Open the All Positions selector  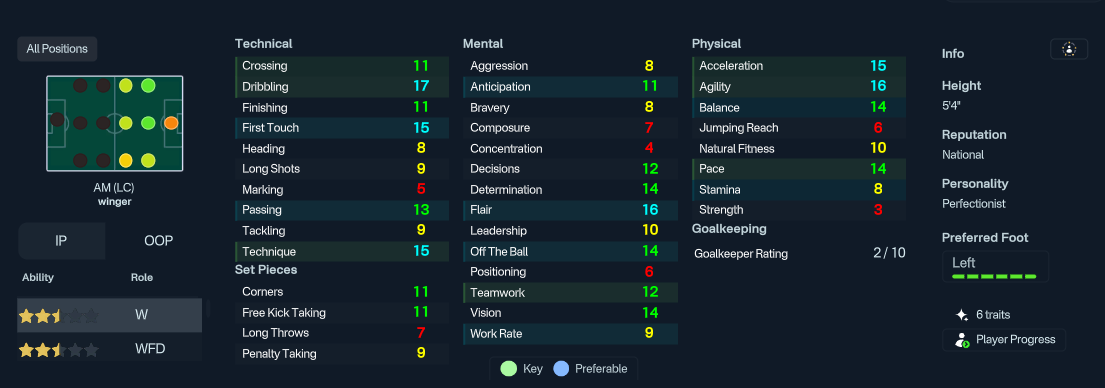pos(57,49)
